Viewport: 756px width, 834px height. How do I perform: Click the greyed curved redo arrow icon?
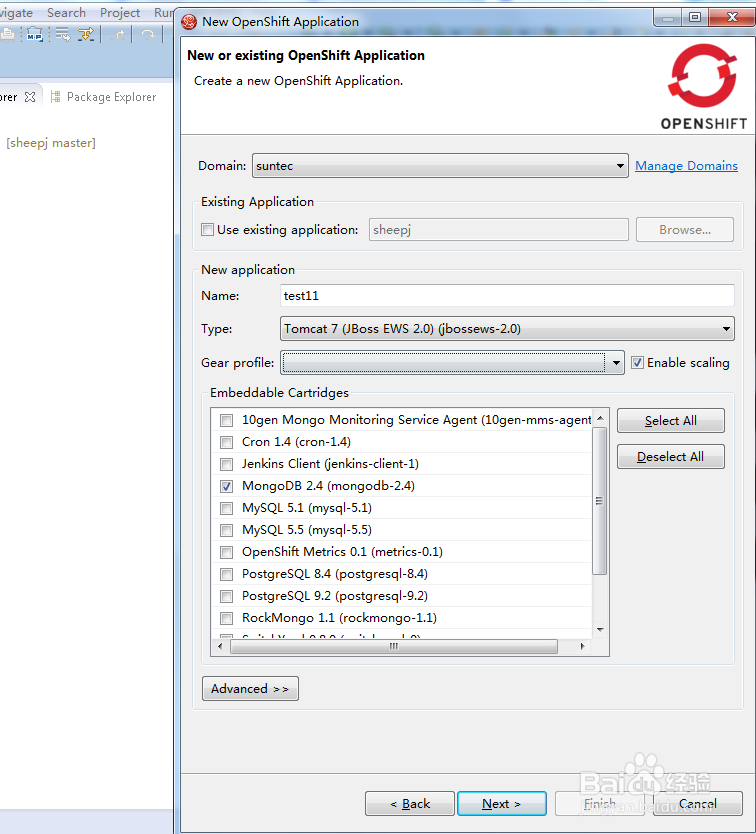148,35
